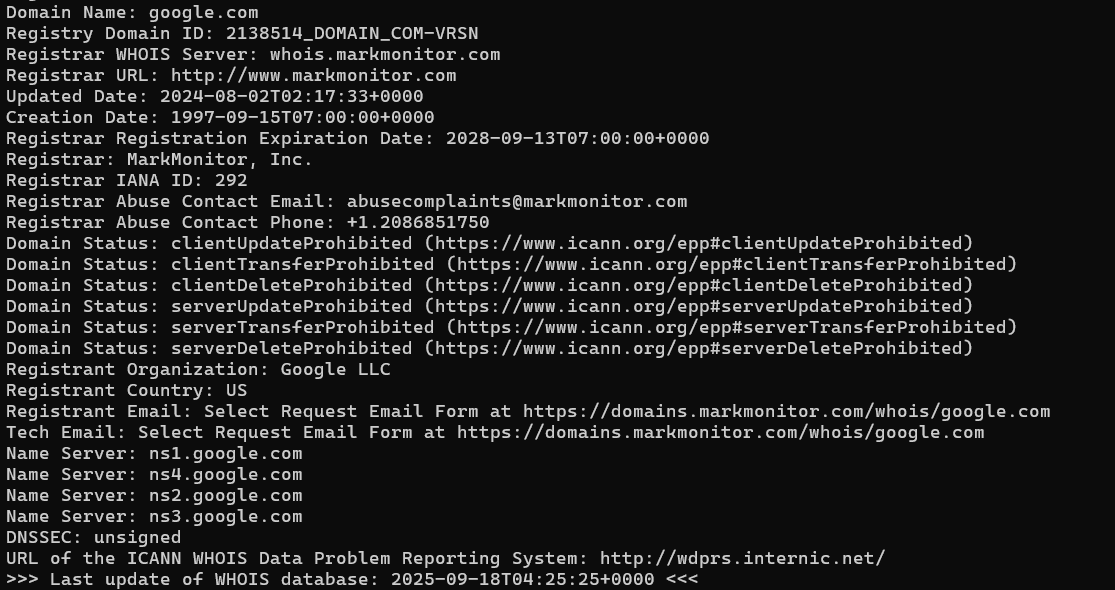Click the abuse contact phone number
This screenshot has width=1115, height=590.
coord(418,222)
